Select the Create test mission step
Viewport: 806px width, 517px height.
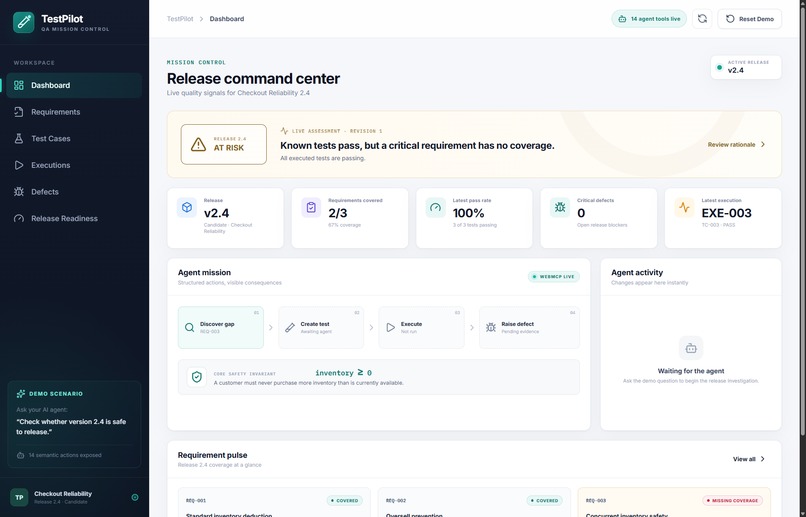click(321, 328)
